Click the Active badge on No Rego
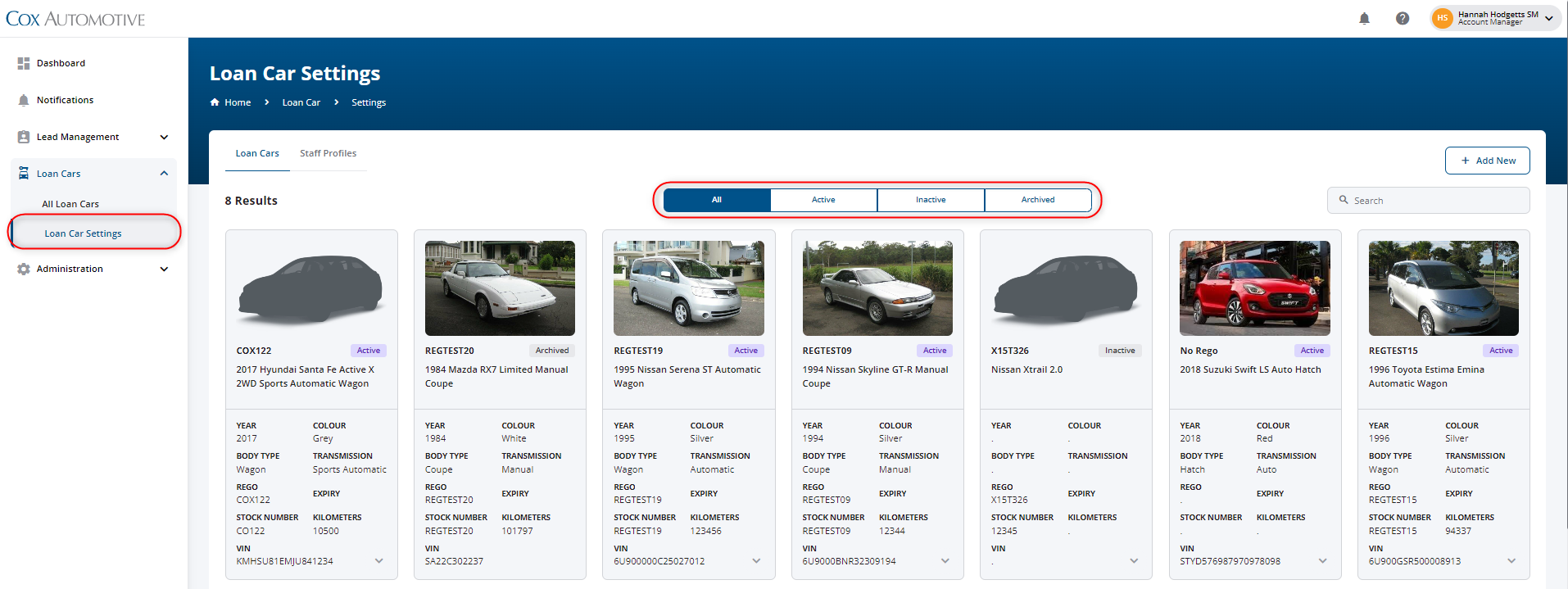This screenshot has width=1568, height=589. tap(1312, 351)
